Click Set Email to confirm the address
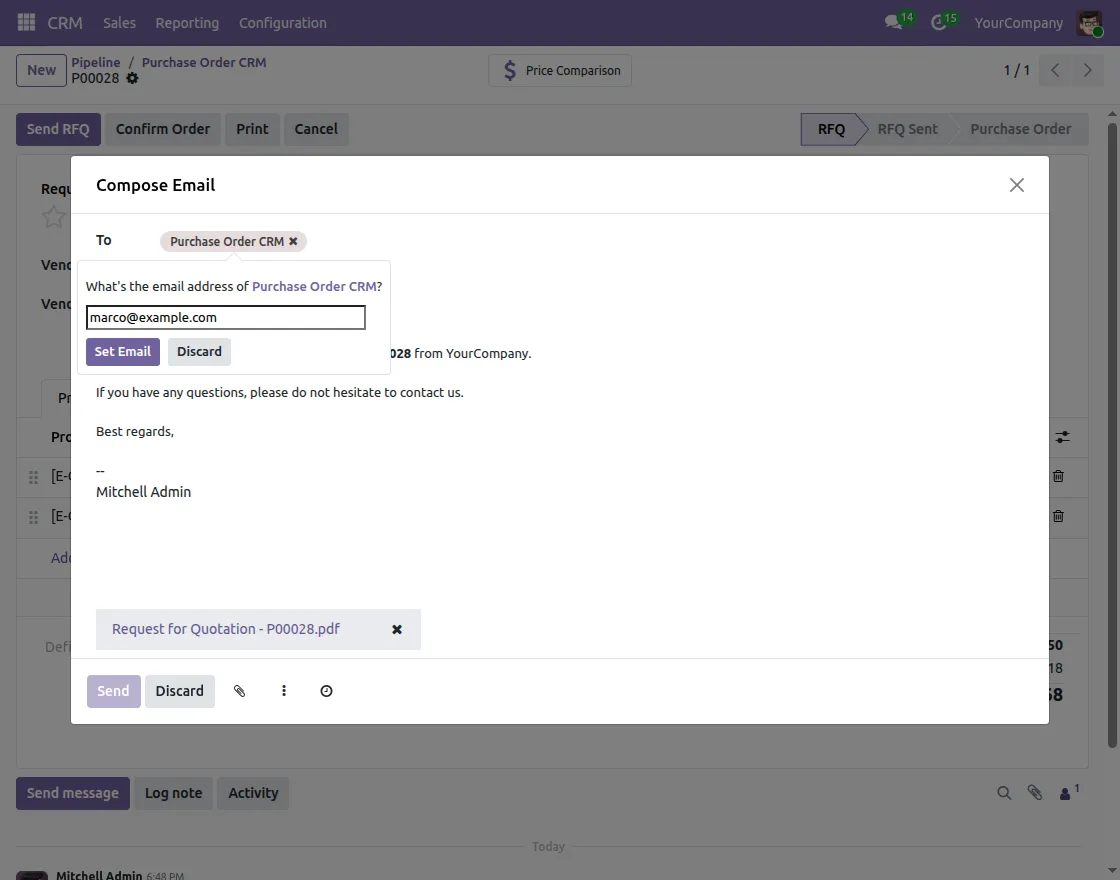The image size is (1120, 880). click(x=122, y=351)
